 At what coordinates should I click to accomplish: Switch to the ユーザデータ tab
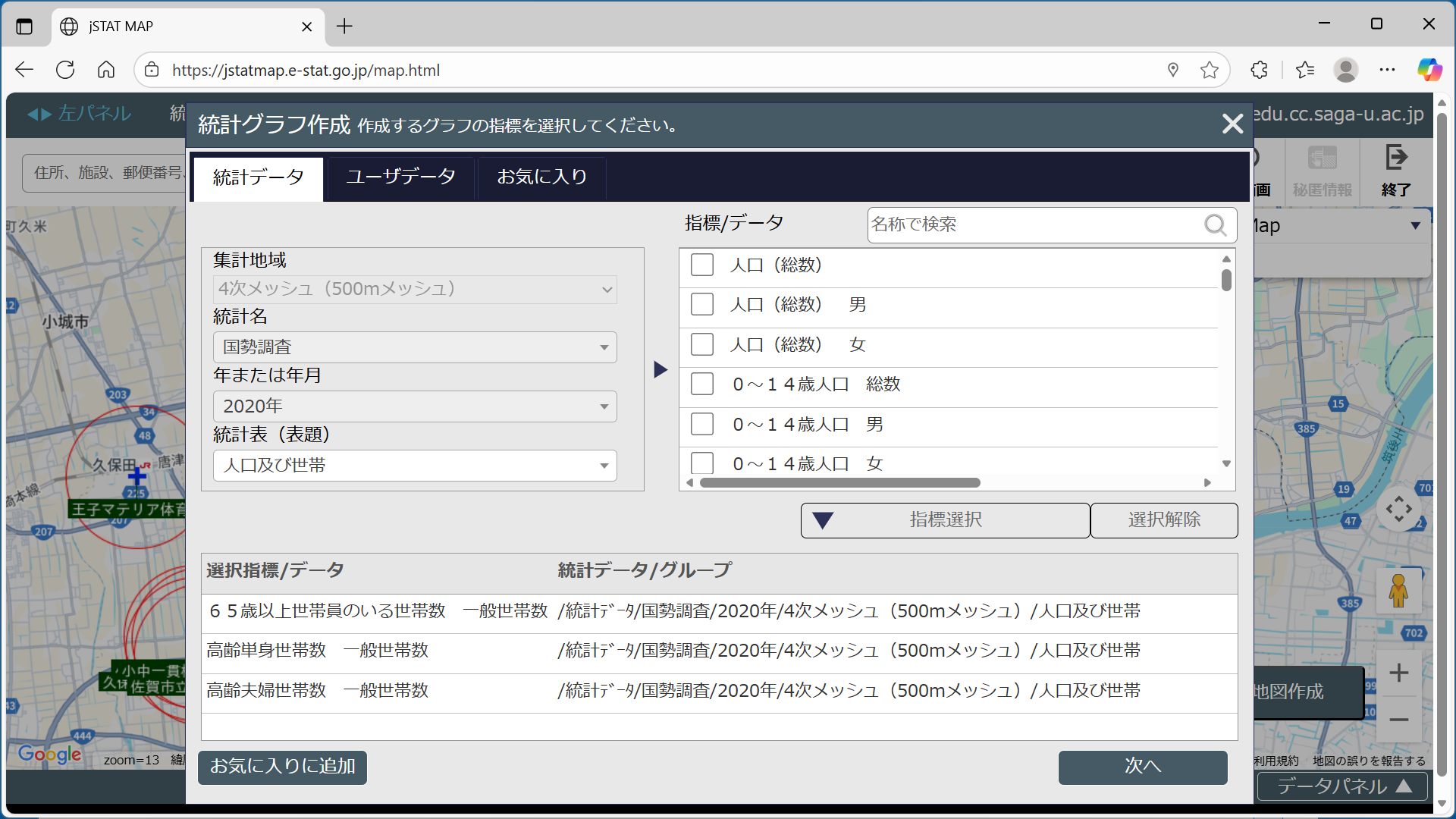point(400,177)
